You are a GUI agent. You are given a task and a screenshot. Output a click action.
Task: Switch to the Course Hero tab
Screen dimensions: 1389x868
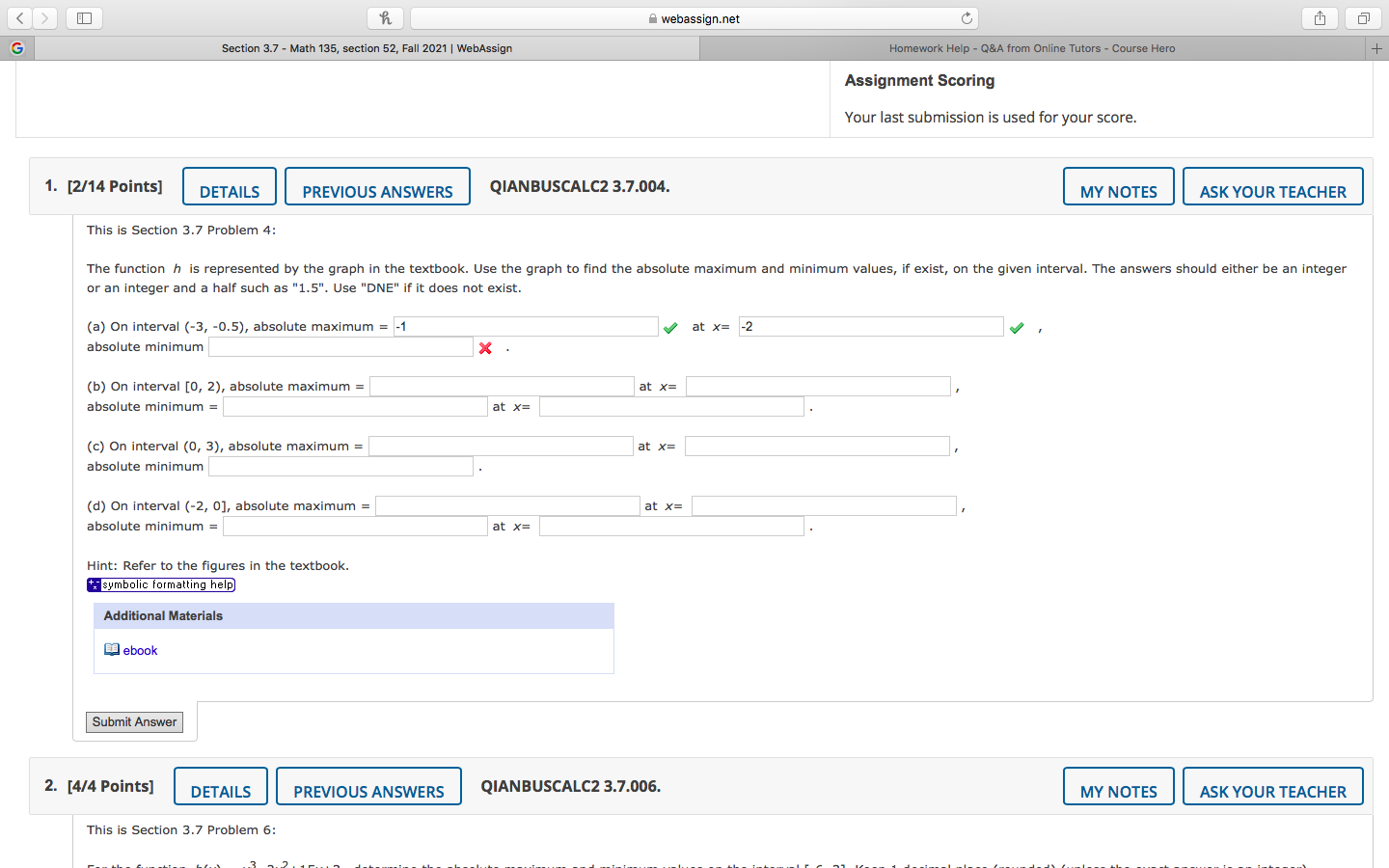[x=1031, y=47]
